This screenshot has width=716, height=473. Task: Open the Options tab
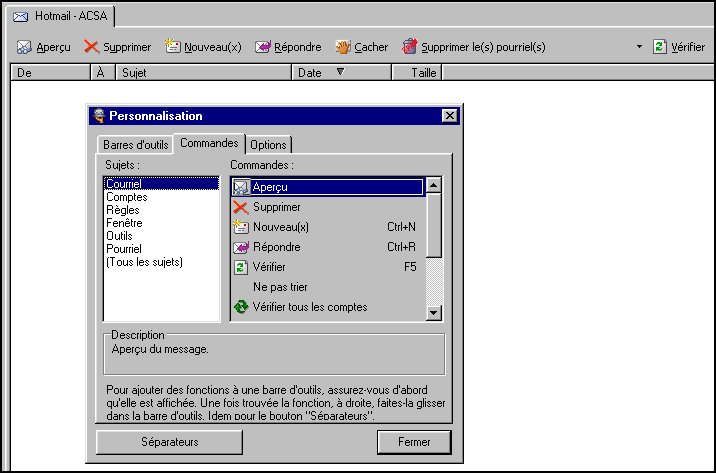[268, 145]
